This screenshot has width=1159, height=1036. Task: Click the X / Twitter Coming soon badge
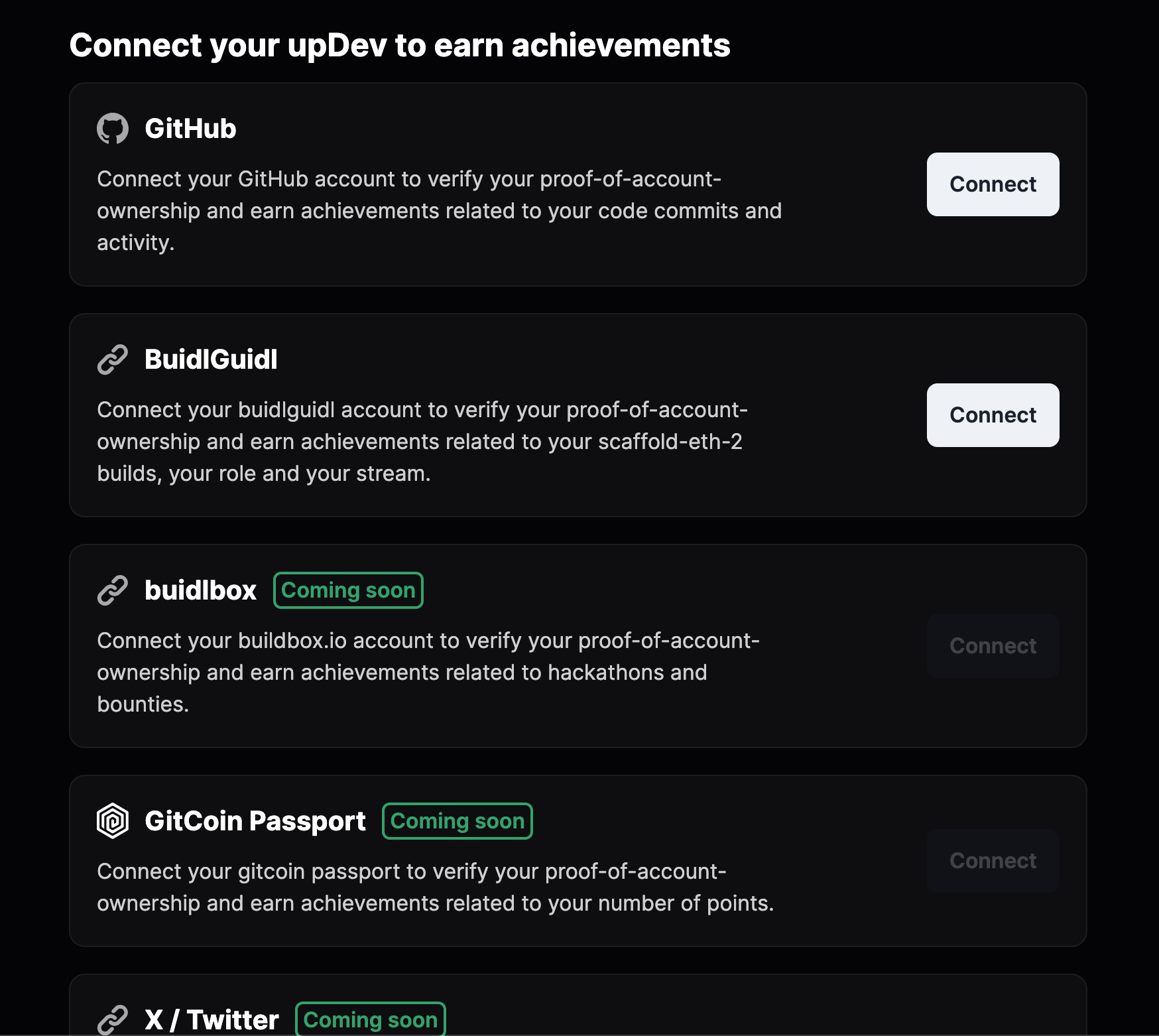(x=371, y=1019)
